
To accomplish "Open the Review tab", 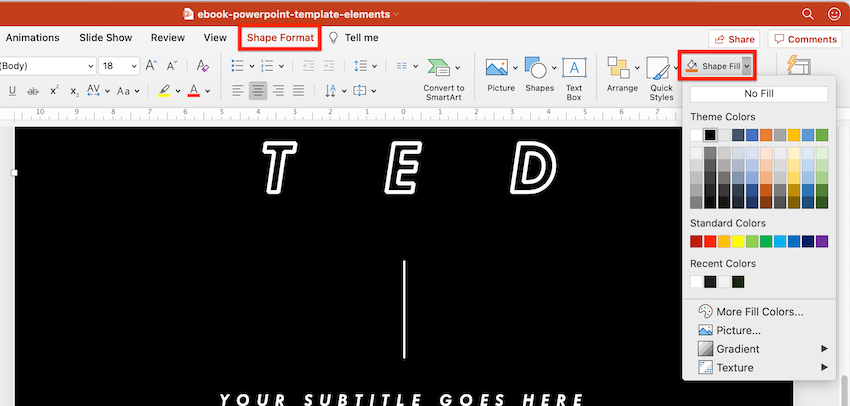I will [x=167, y=38].
